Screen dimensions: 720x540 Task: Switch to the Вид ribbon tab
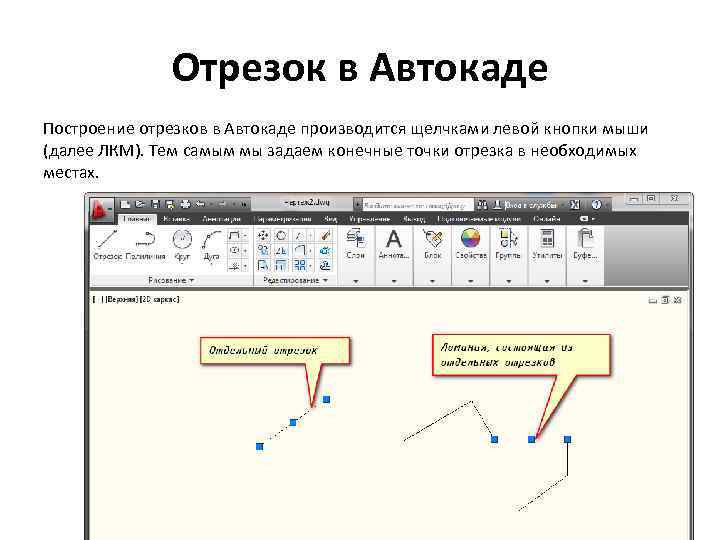click(x=330, y=219)
